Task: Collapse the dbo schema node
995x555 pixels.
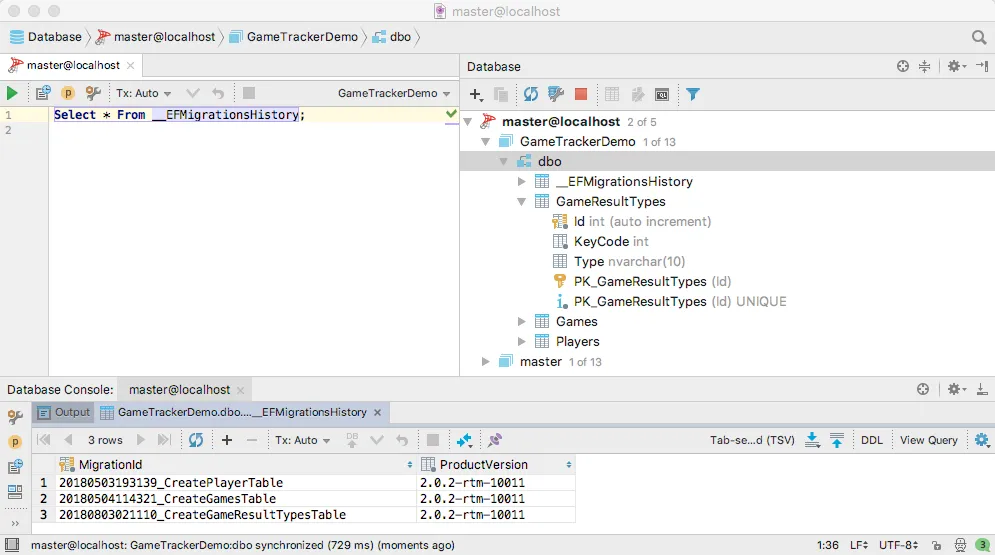Action: tap(503, 161)
